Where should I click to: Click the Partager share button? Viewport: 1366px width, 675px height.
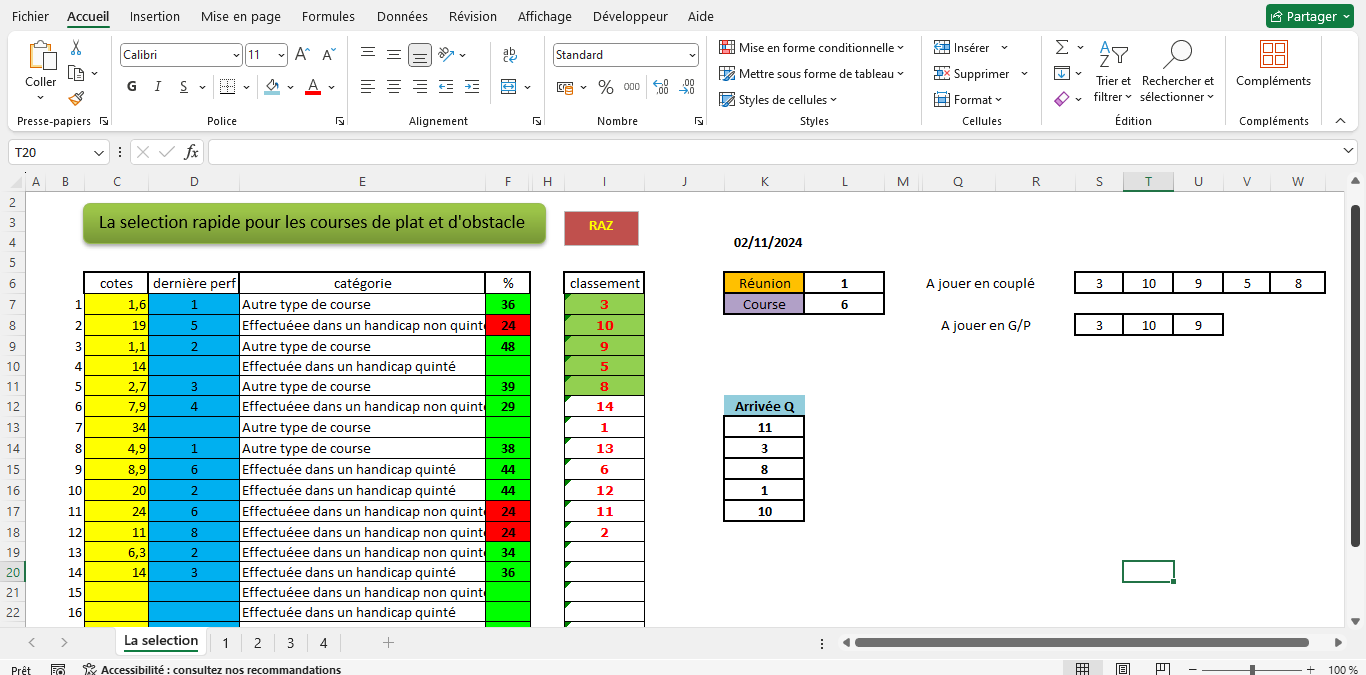[1308, 16]
